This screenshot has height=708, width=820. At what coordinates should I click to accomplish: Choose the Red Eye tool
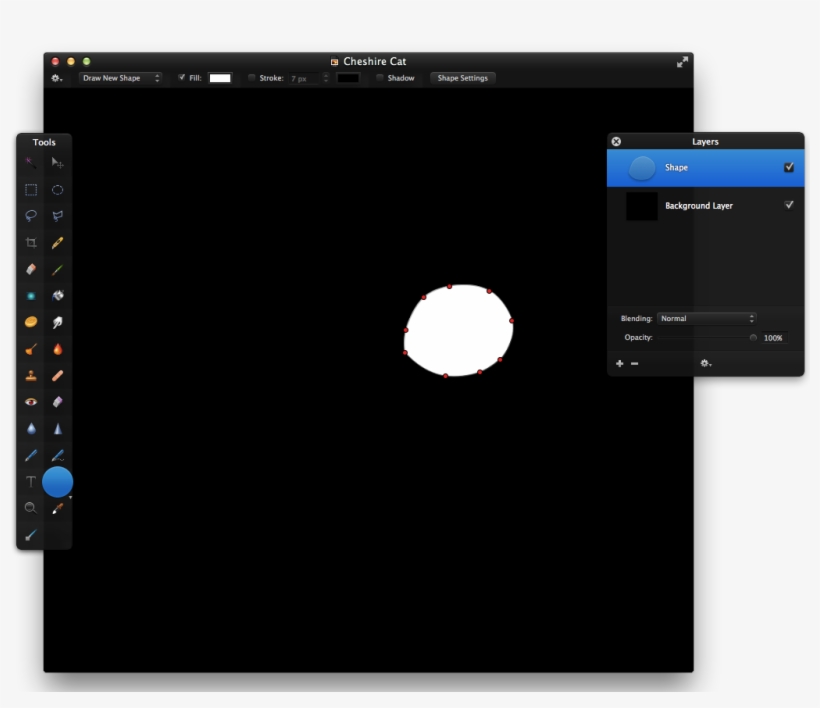click(31, 402)
